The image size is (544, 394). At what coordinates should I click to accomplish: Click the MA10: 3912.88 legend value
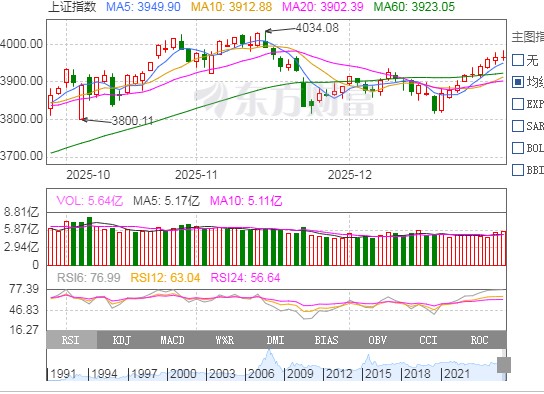[x=231, y=7]
